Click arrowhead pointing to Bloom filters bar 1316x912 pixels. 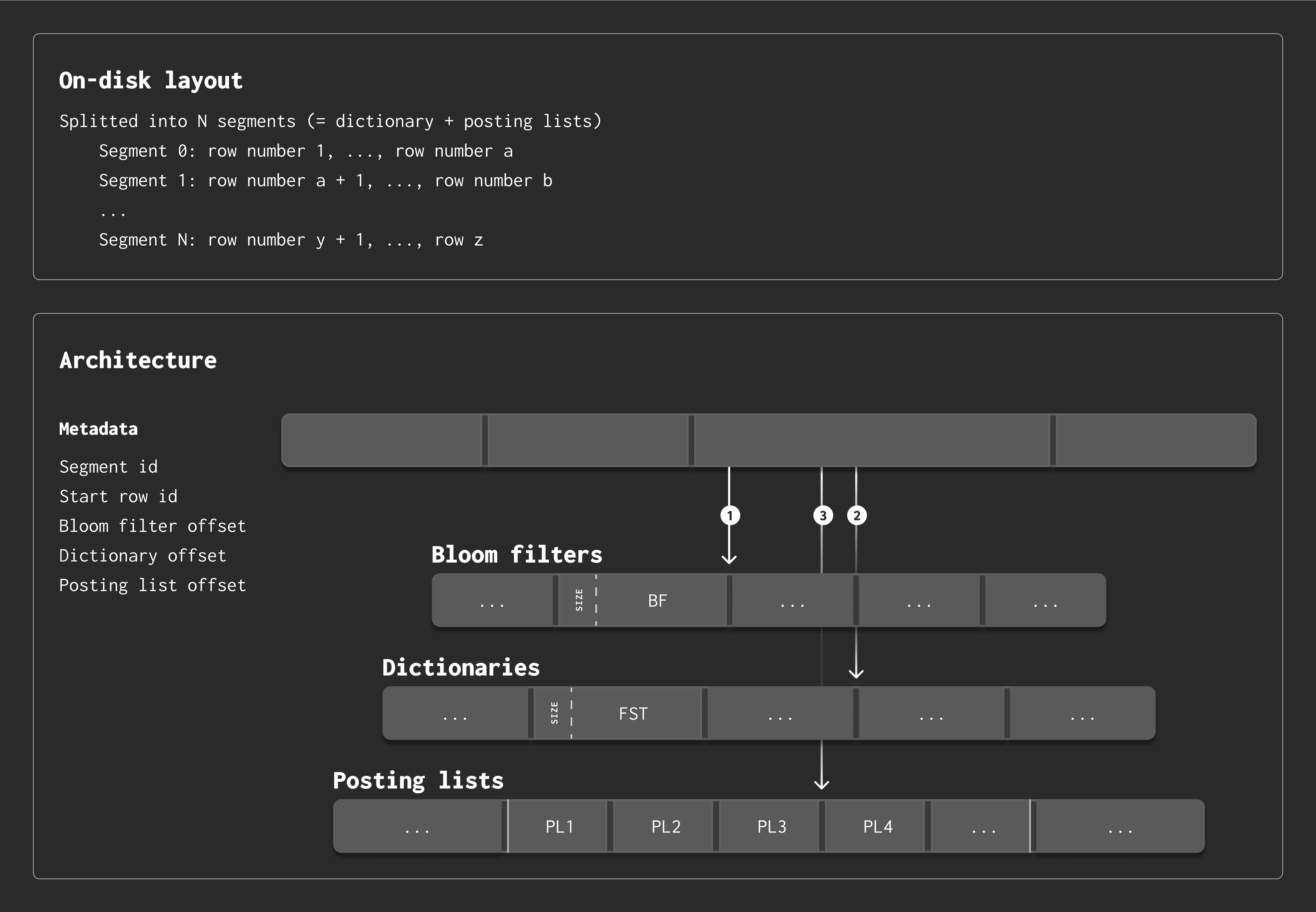(x=729, y=559)
